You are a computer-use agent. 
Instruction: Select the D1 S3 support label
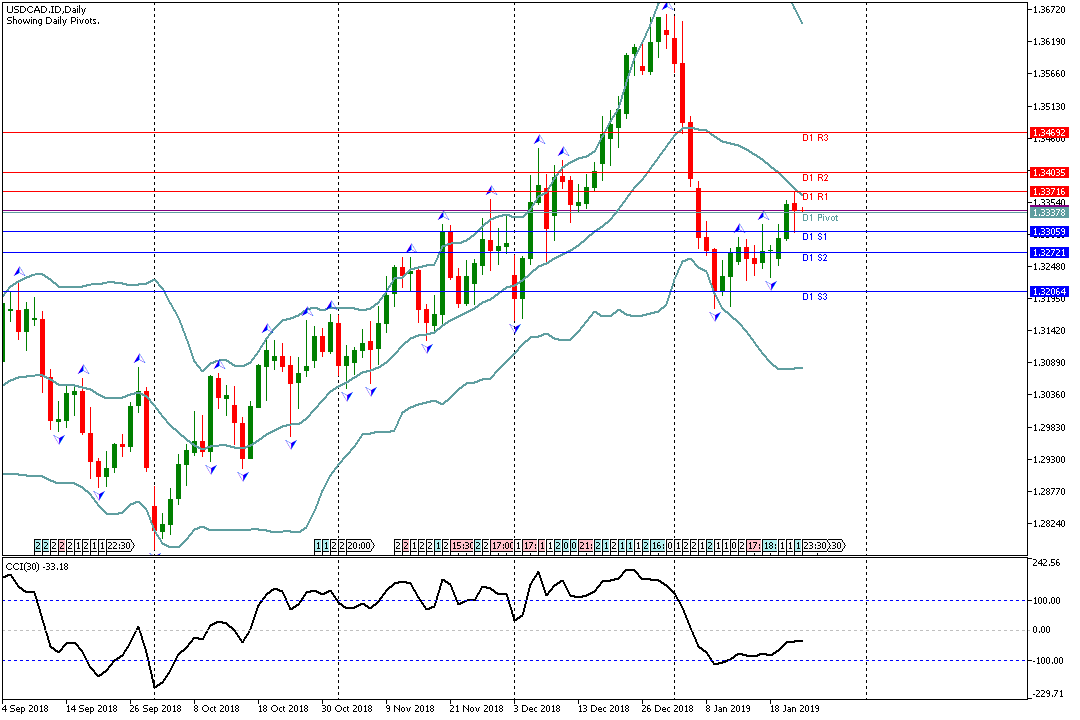pyautogui.click(x=815, y=297)
